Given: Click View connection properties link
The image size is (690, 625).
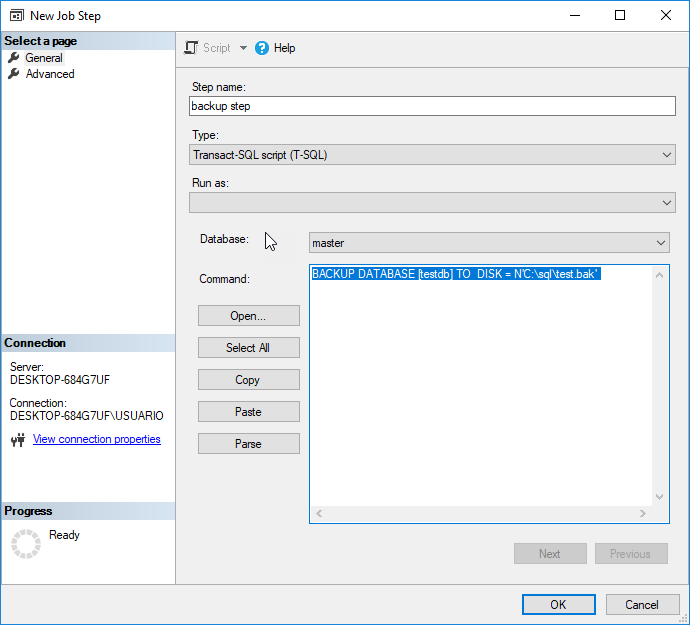Looking at the screenshot, I should (x=96, y=440).
